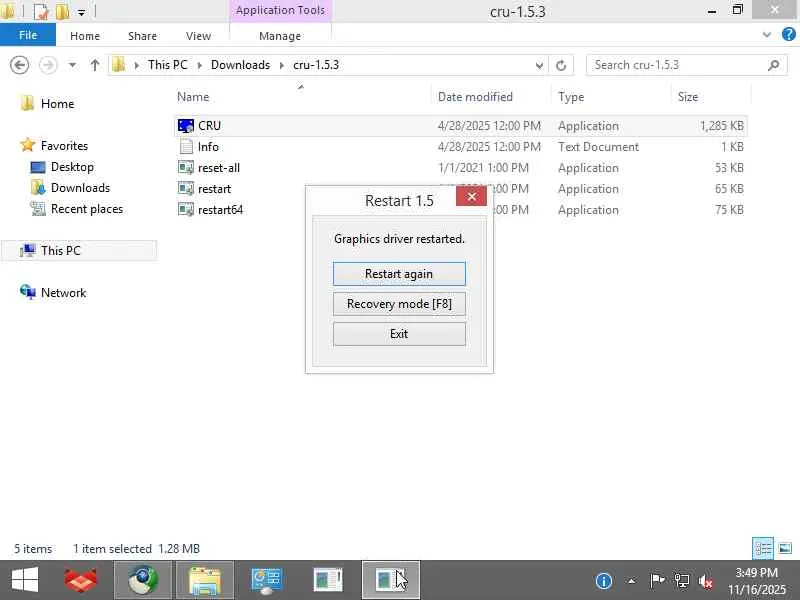The width and height of the screenshot is (800, 600).
Task: Open the Windows Start button
Action: pyautogui.click(x=24, y=581)
